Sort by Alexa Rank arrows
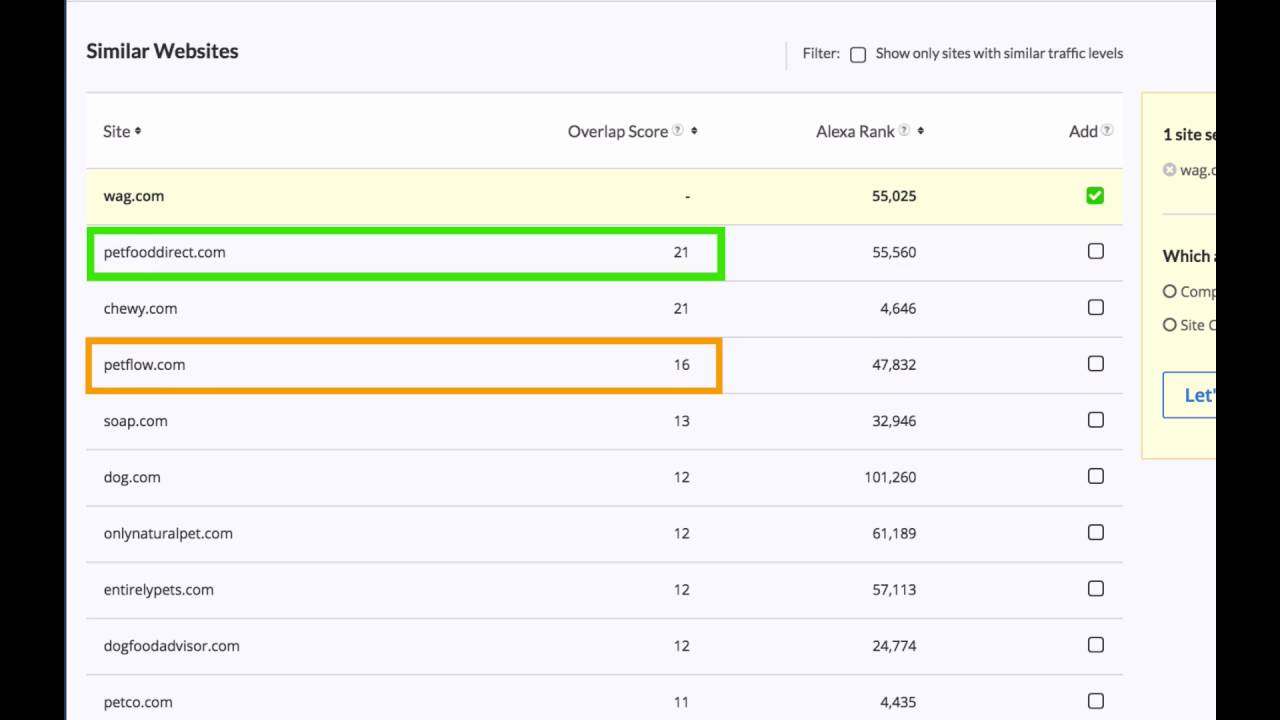Image resolution: width=1280 pixels, height=720 pixels. pos(920,131)
